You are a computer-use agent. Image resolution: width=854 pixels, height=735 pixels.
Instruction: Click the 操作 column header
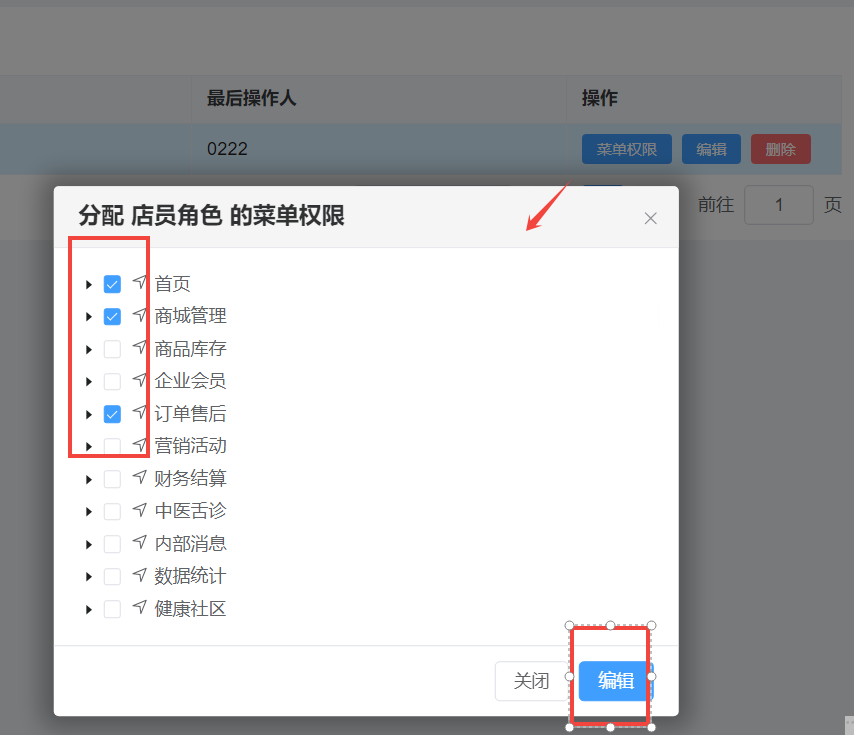click(x=600, y=99)
